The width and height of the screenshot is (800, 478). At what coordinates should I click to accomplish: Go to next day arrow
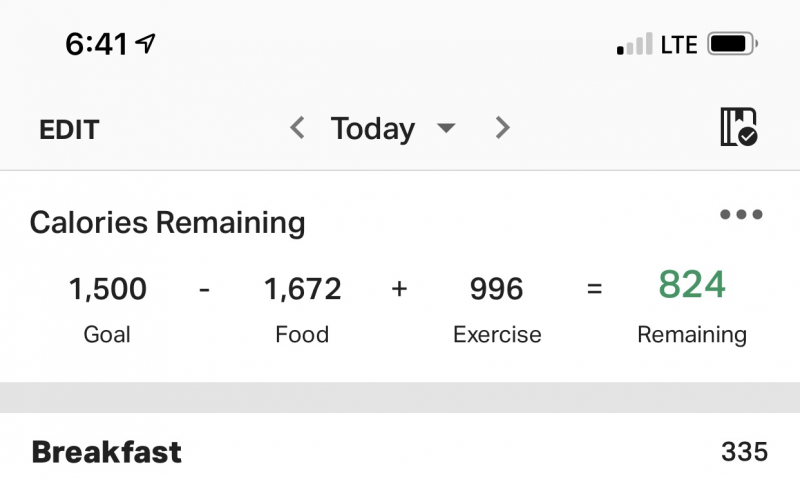click(503, 128)
